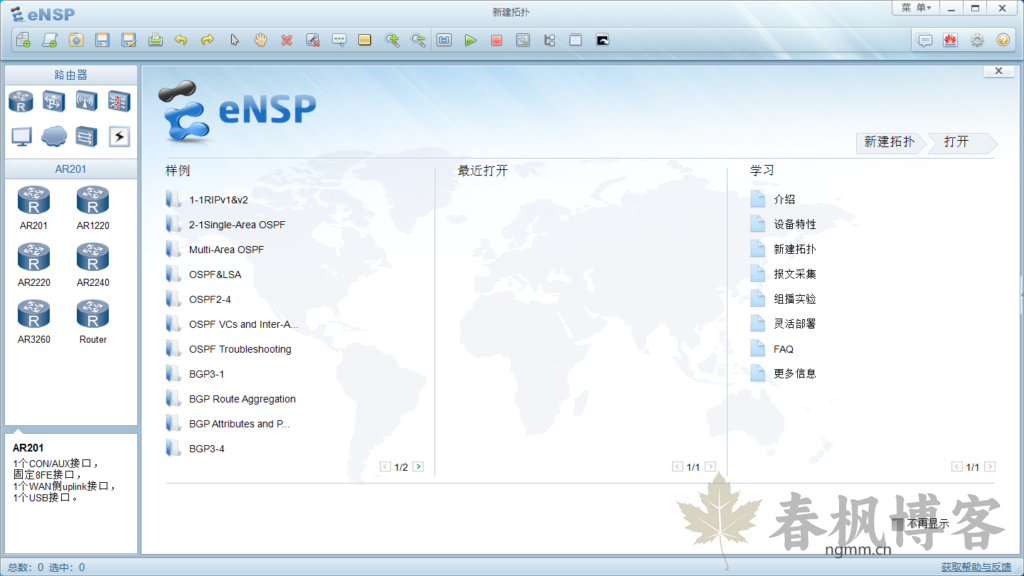
Task: Fit topology to screen size
Action: tap(444, 40)
